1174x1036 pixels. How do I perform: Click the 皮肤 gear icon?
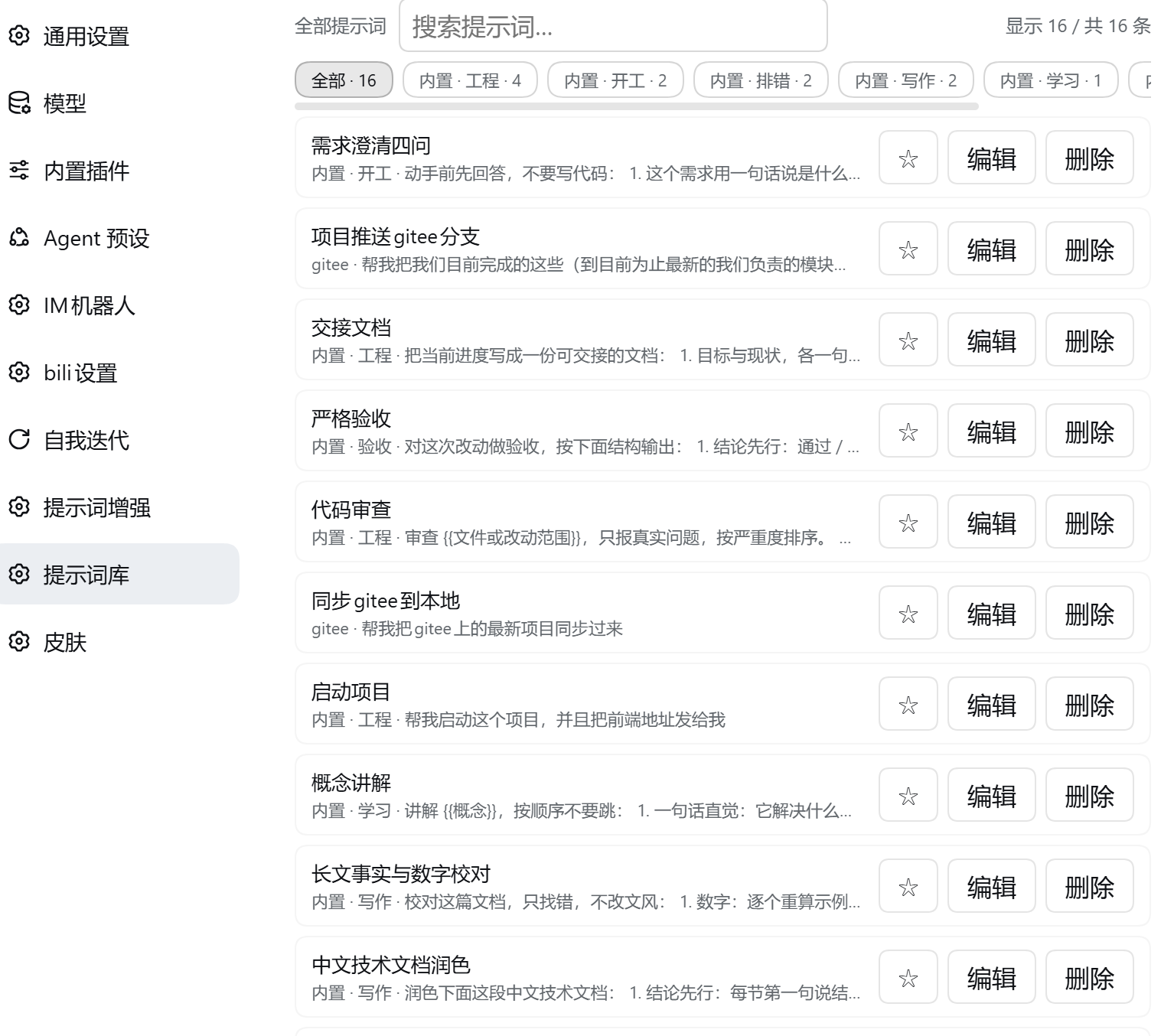[19, 641]
